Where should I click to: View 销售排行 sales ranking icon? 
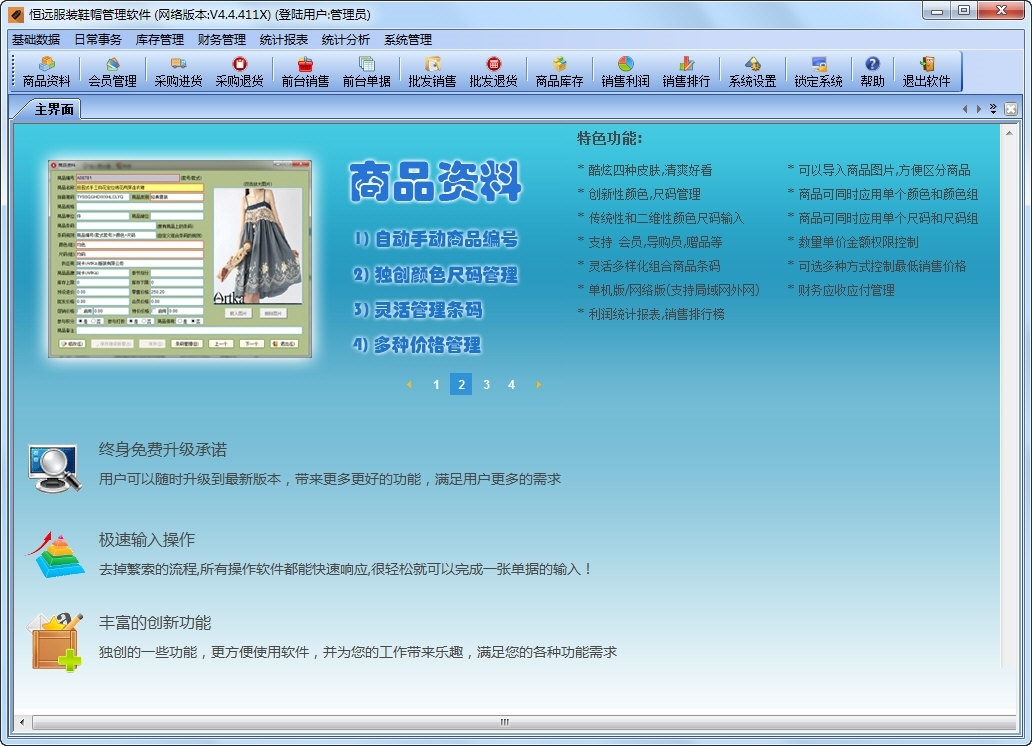click(686, 72)
